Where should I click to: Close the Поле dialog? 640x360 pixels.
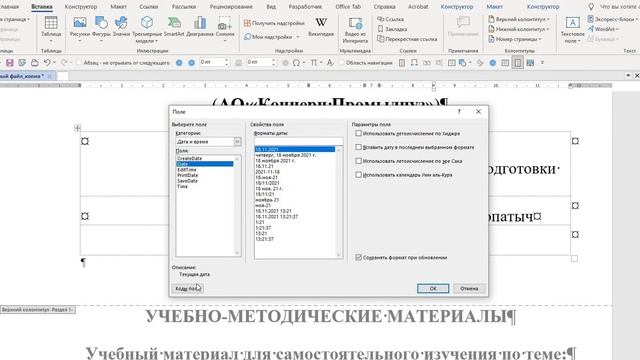478,111
